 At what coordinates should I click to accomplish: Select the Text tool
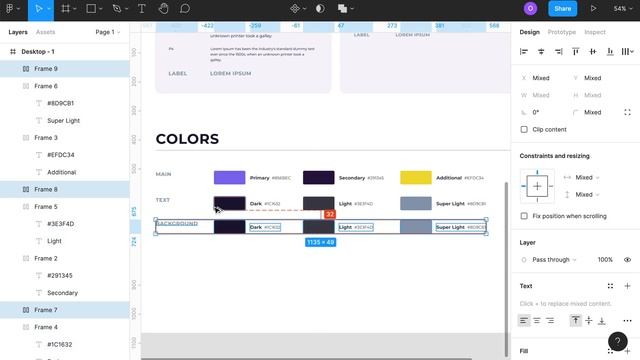pos(142,9)
